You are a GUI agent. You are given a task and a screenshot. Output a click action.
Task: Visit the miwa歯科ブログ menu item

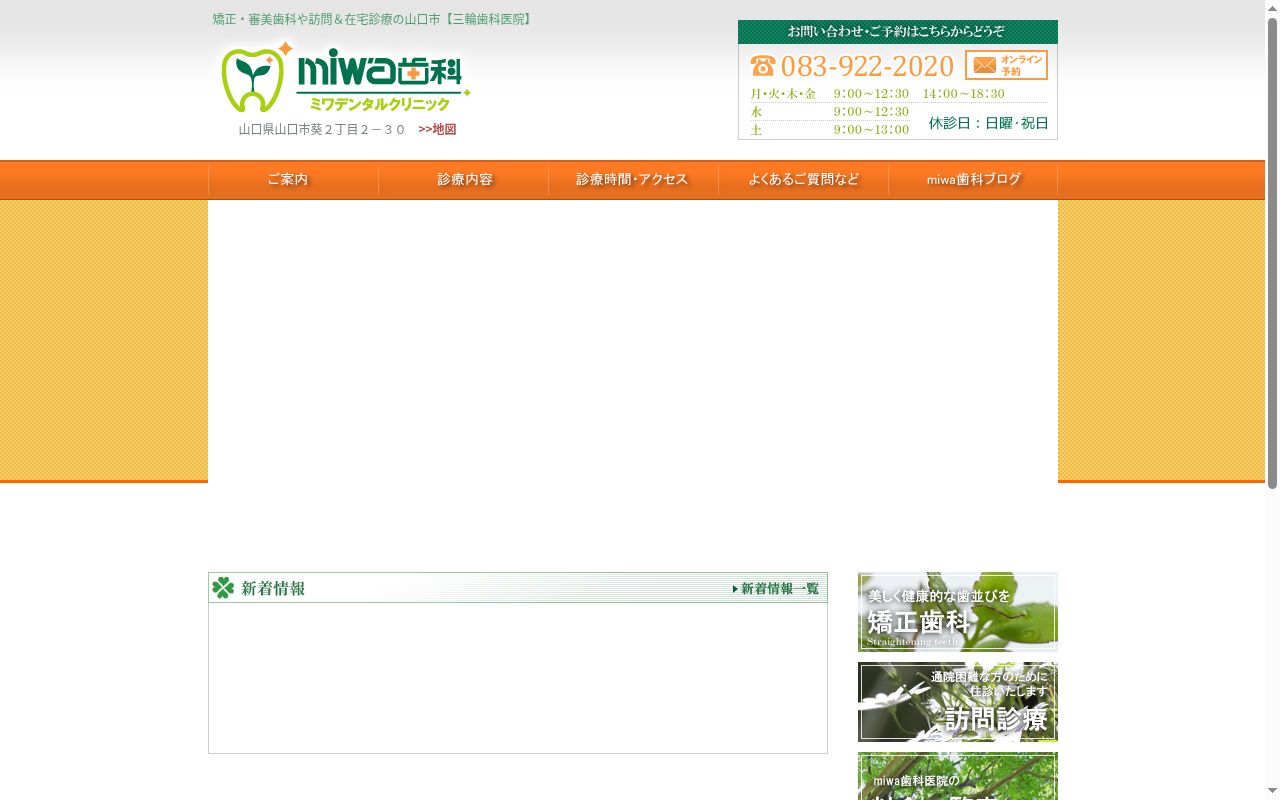pos(973,180)
